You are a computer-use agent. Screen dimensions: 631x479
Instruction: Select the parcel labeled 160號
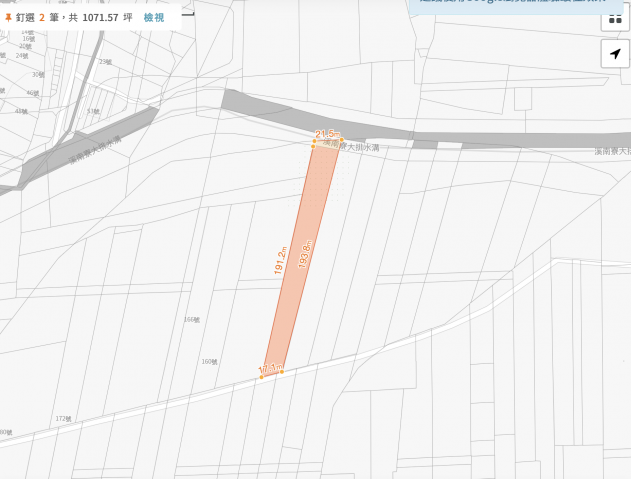(209, 362)
